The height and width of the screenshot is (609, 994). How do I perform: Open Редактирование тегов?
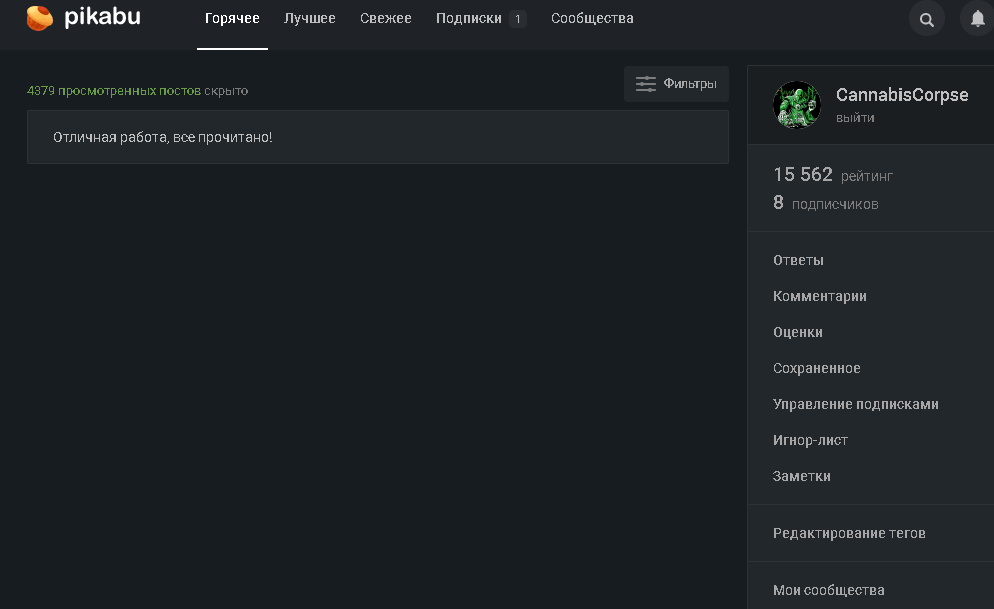(849, 533)
